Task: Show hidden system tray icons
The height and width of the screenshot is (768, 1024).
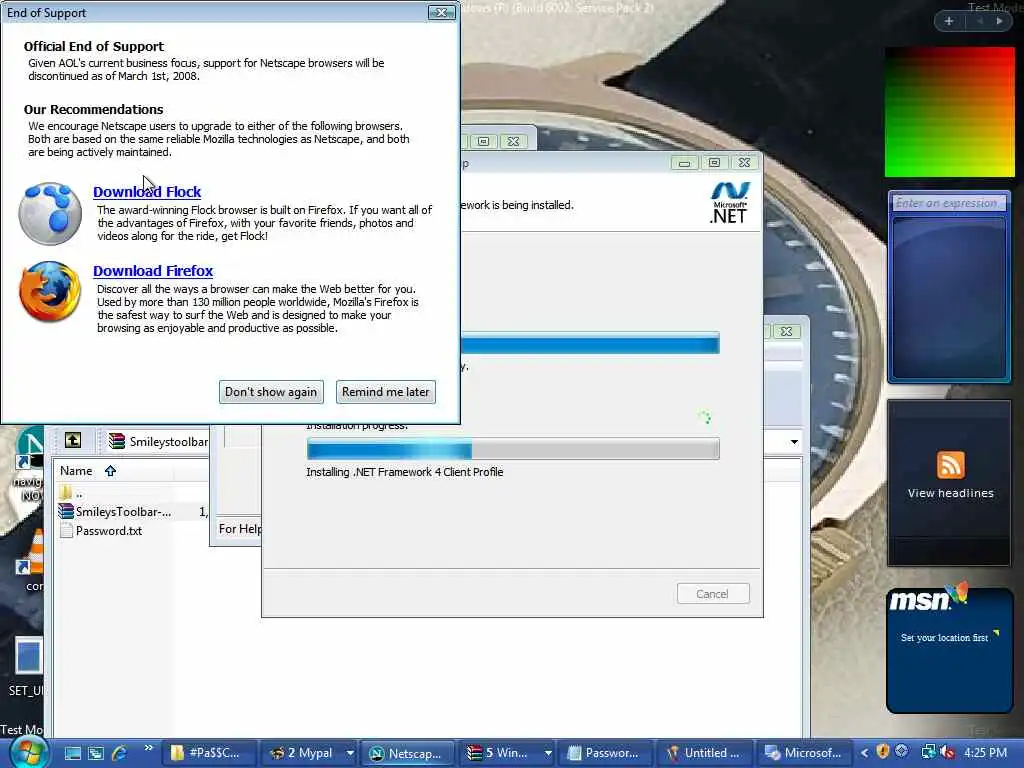Action: 864,753
